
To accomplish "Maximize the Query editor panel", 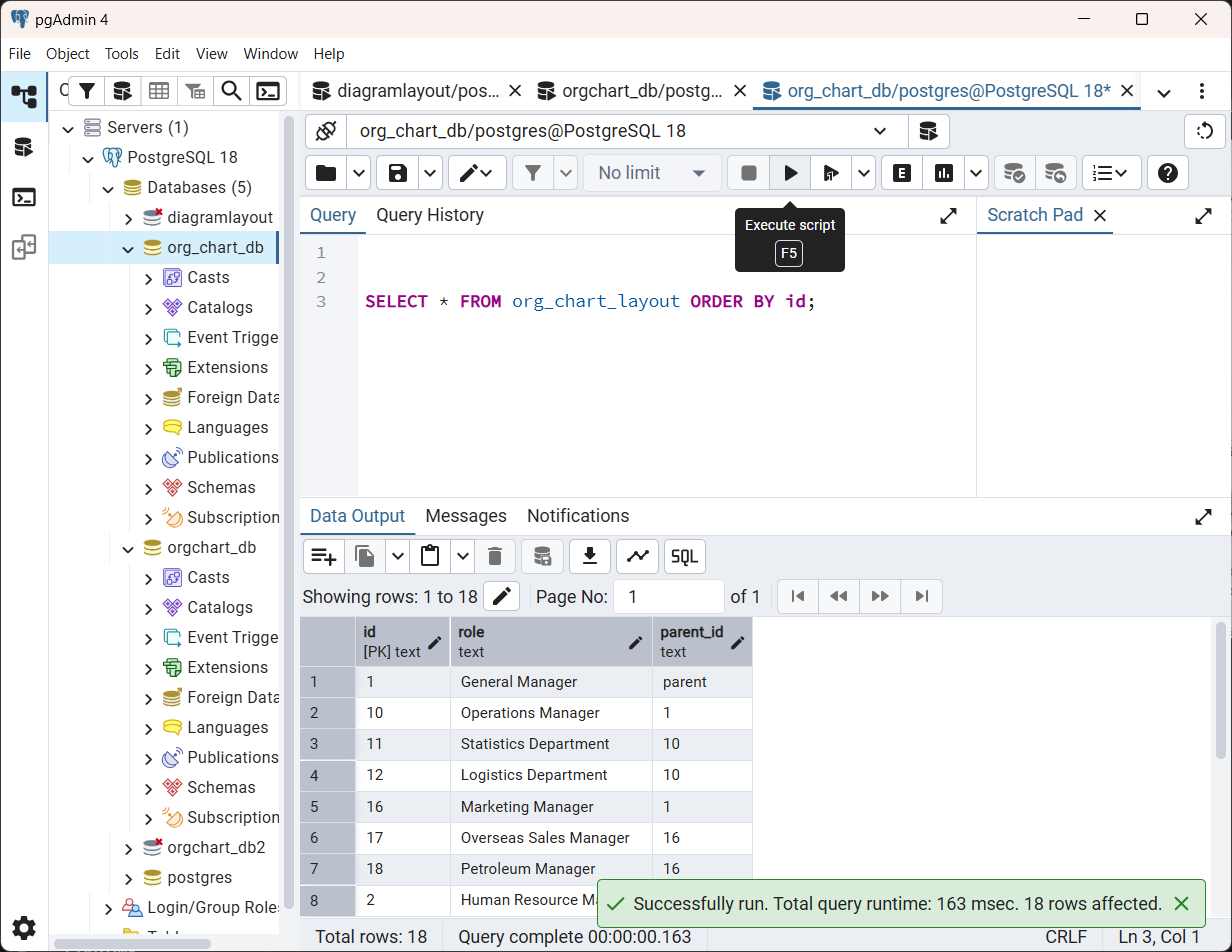I will 949,216.
